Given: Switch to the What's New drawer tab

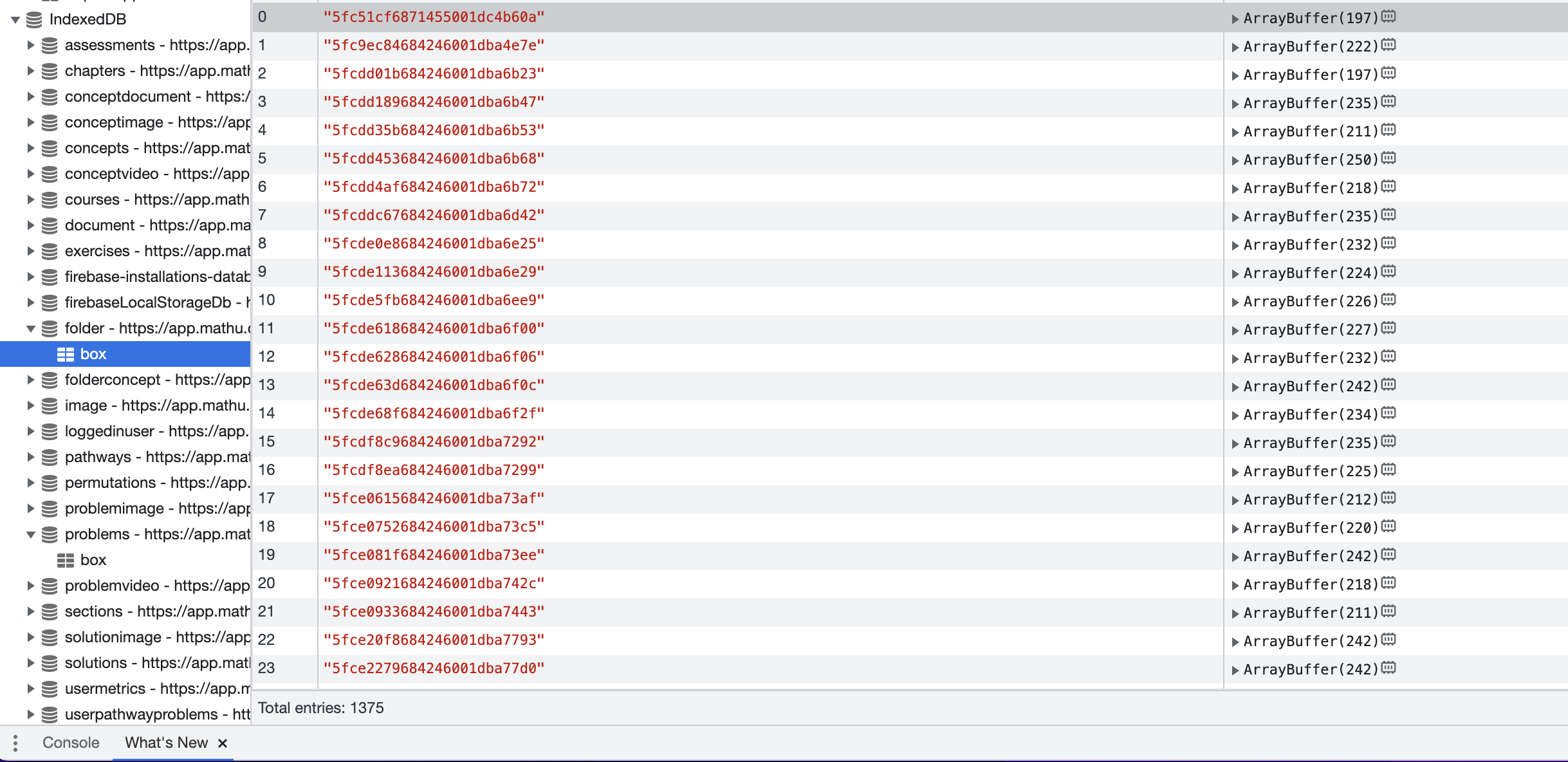Looking at the screenshot, I should [x=166, y=743].
